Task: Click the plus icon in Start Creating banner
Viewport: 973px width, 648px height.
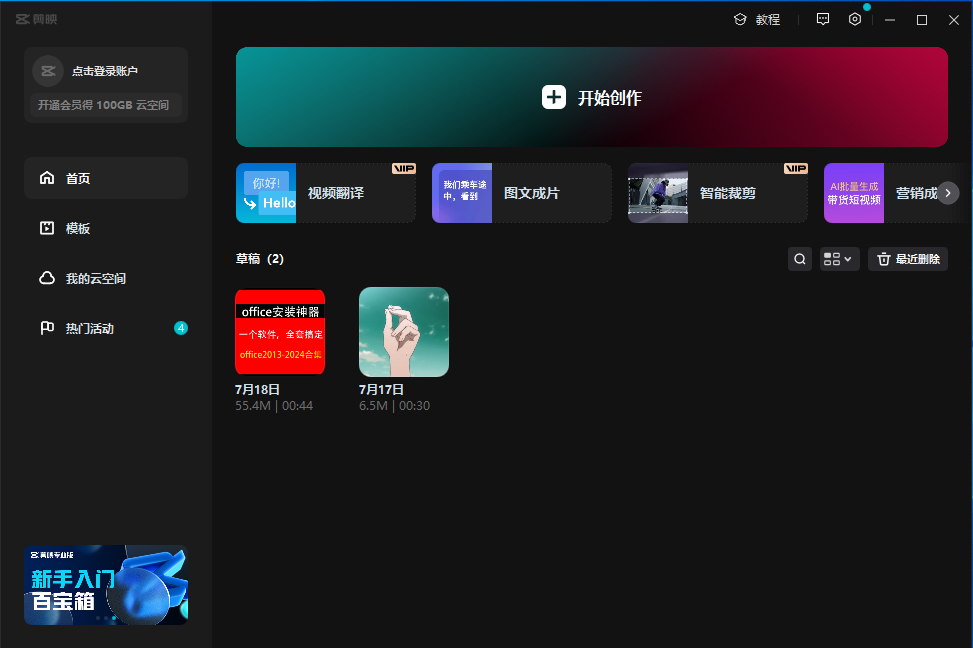Action: (x=554, y=97)
